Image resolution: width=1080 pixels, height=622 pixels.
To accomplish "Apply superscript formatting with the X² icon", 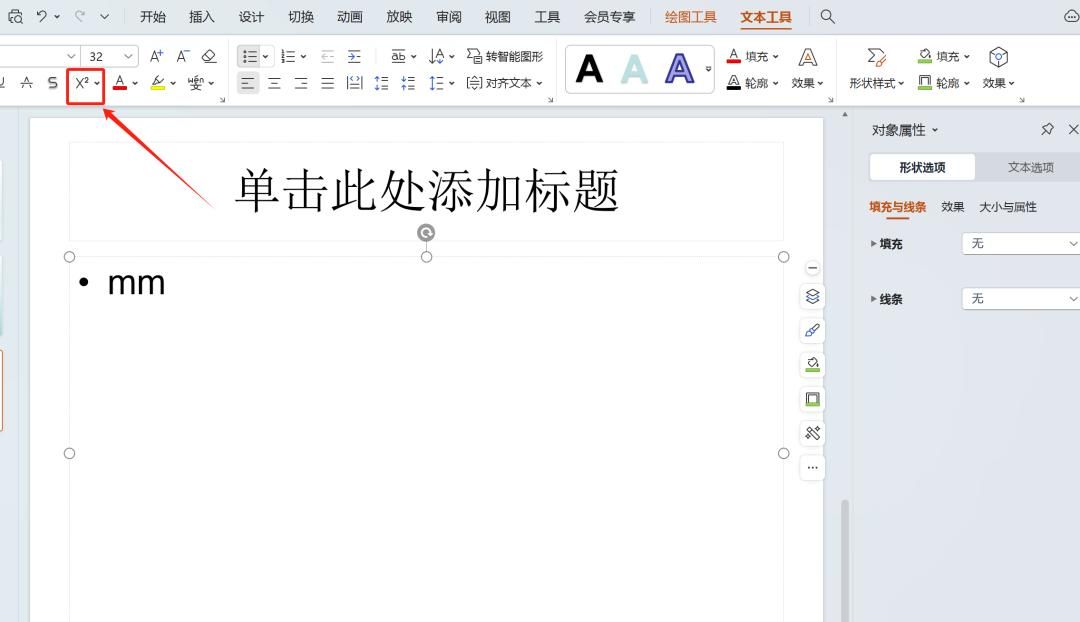I will (82, 84).
